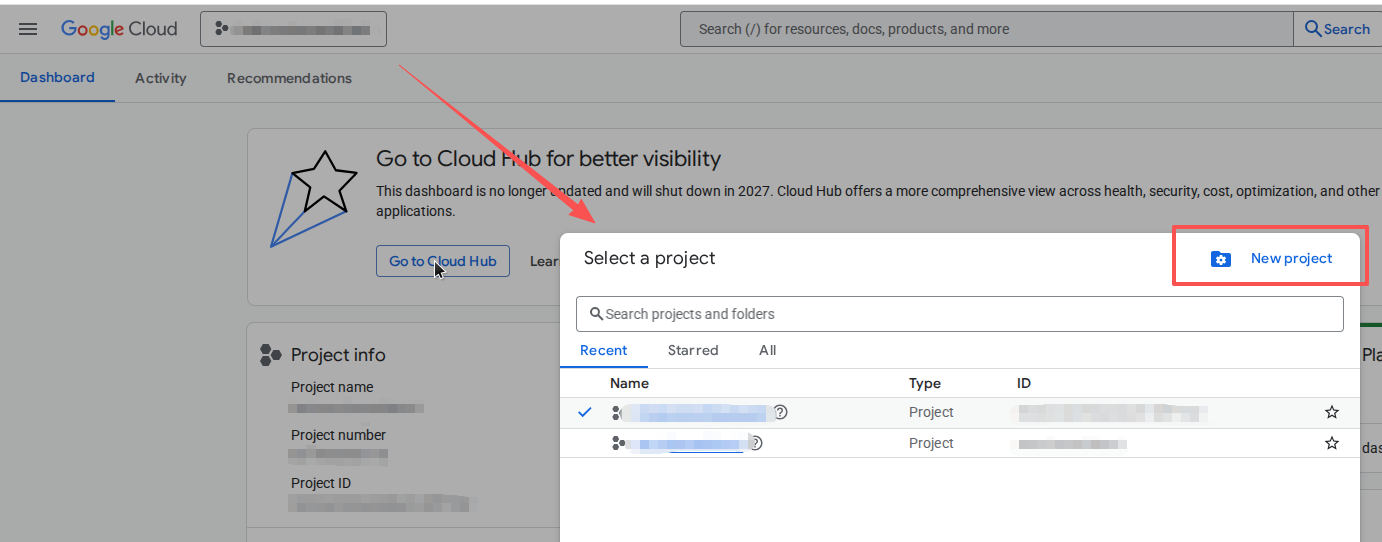Viewport: 1382px width, 542px height.
Task: Click the Cloud Hub star illustration
Action: coord(314,198)
